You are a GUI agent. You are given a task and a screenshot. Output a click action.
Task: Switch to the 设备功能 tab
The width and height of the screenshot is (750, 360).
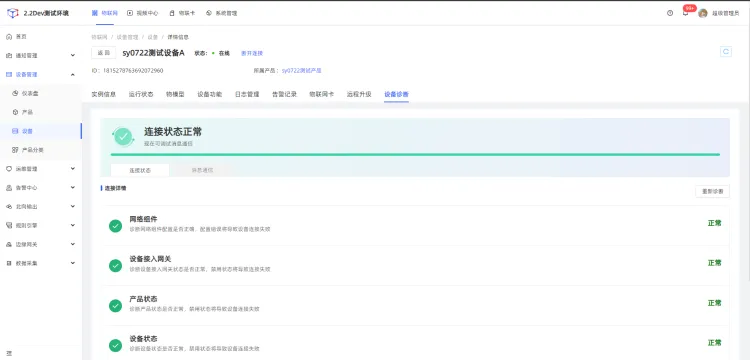coord(210,94)
